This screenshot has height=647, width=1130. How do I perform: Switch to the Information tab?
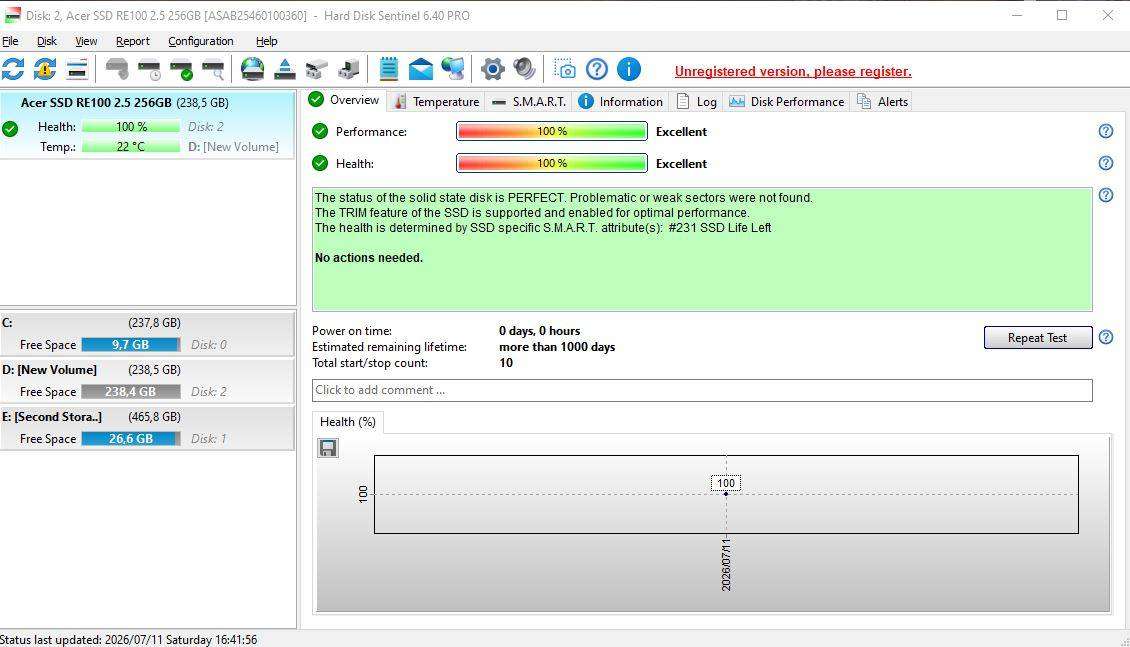click(620, 102)
